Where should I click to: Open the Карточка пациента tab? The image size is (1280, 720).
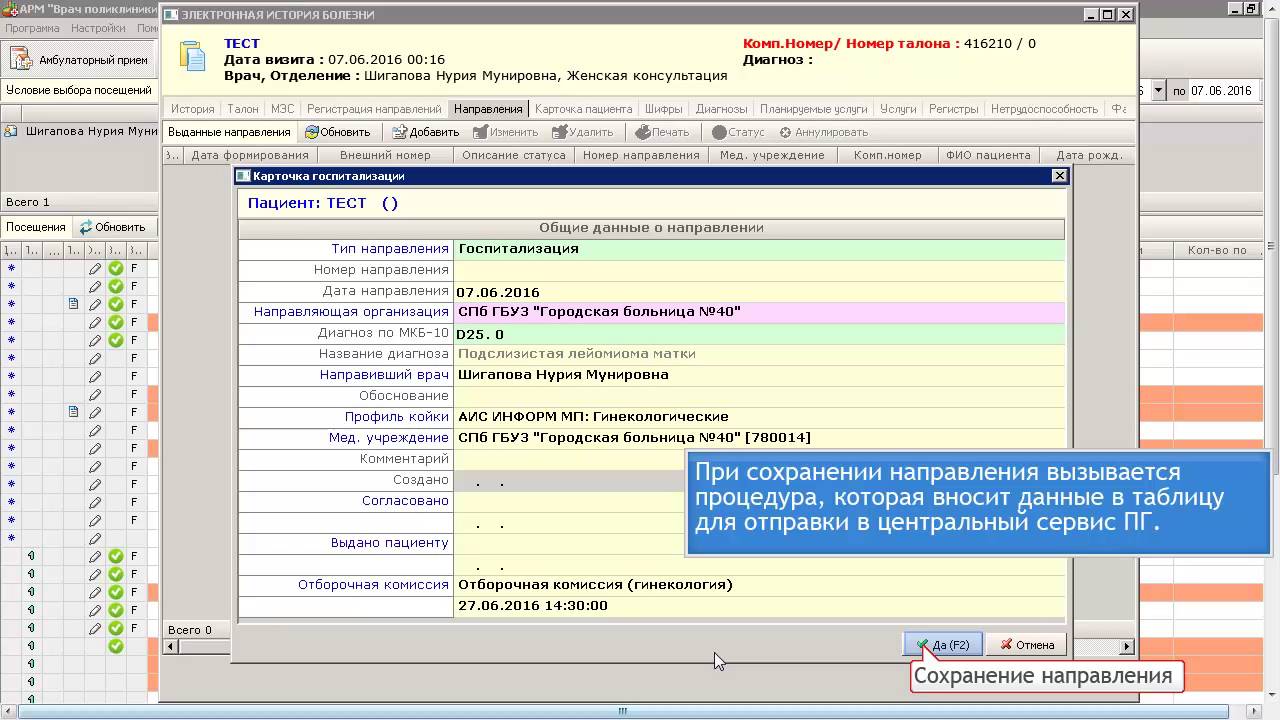(x=583, y=109)
